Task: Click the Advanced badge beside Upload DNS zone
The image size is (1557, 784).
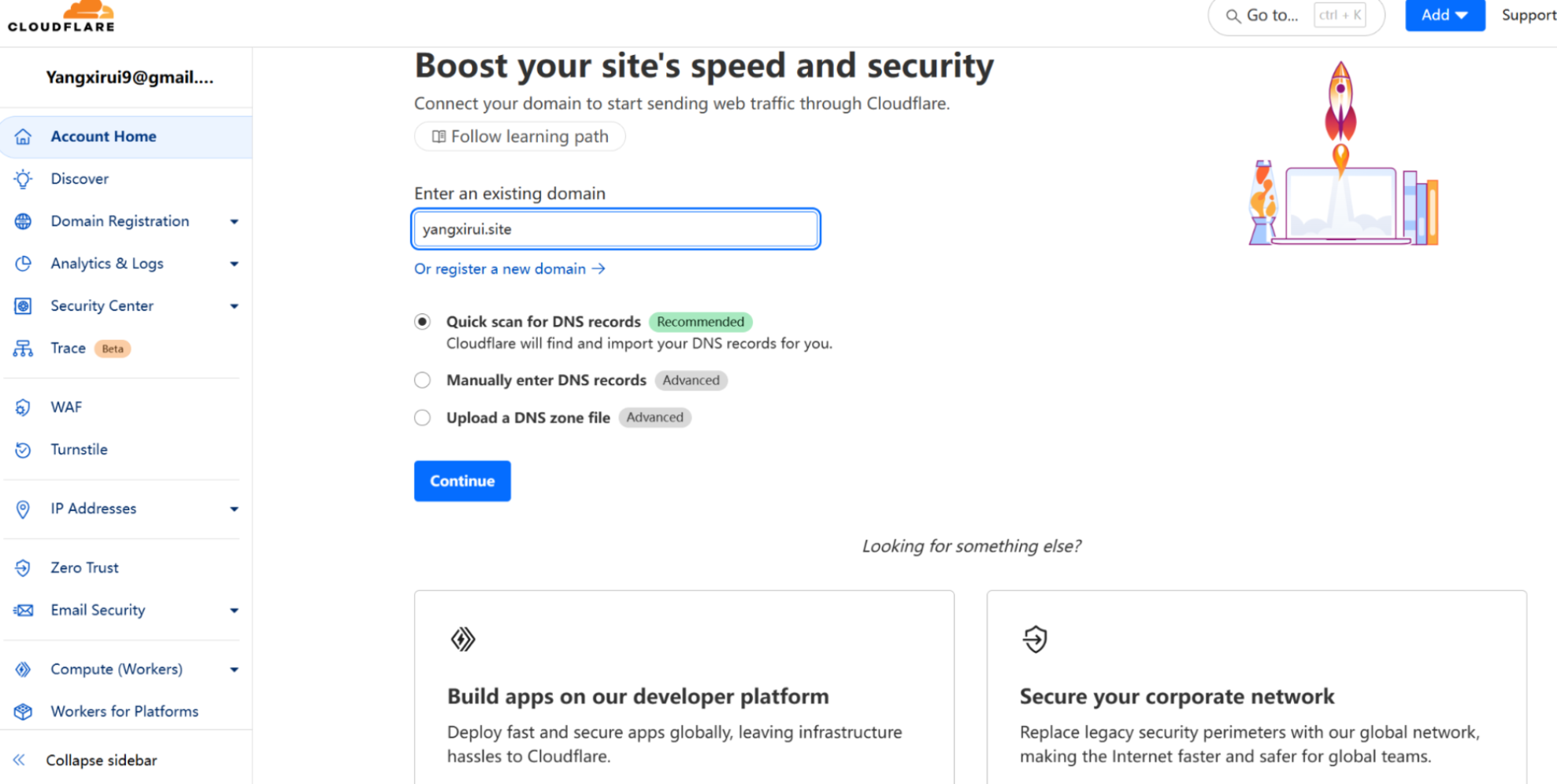Action: pyautogui.click(x=654, y=417)
